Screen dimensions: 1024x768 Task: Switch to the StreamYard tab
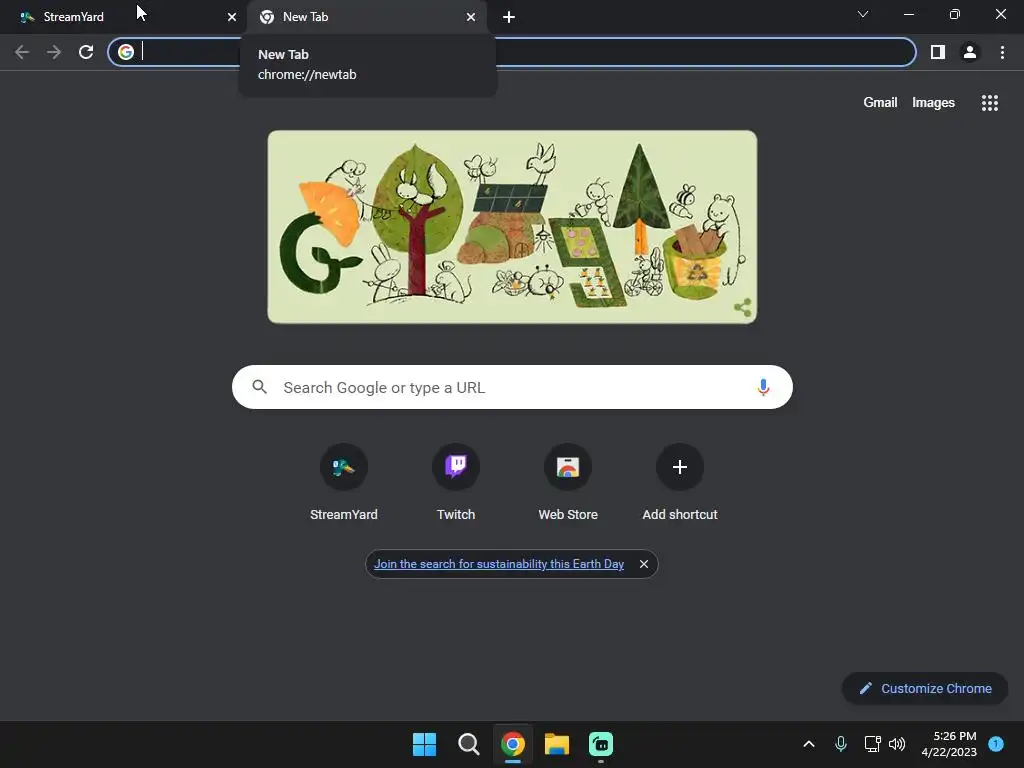click(x=124, y=17)
